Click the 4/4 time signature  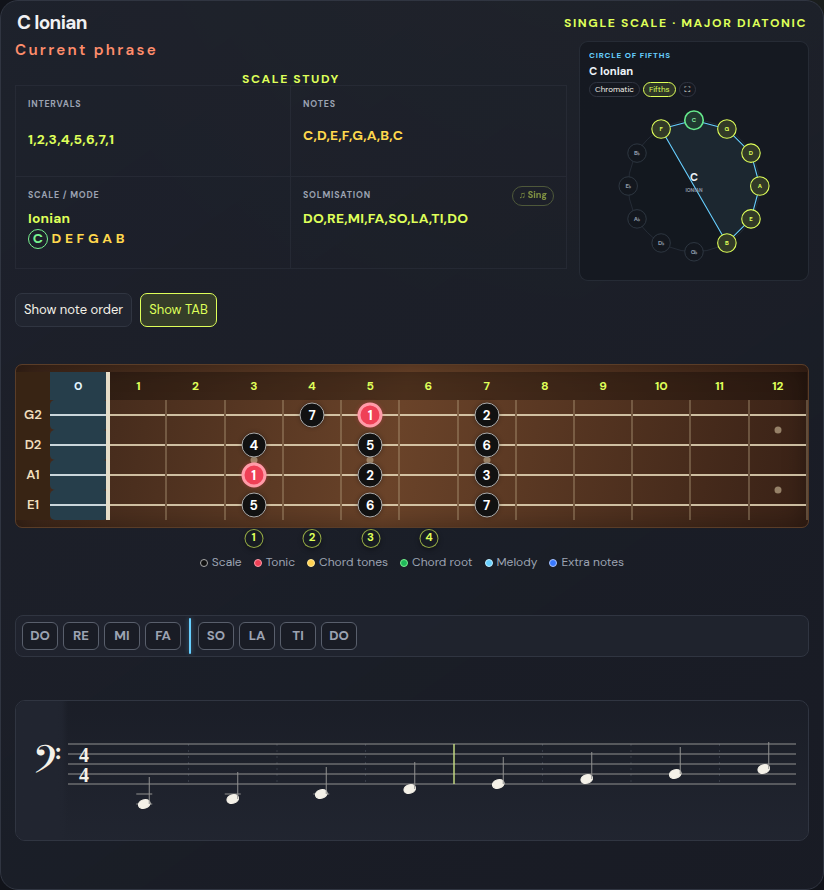tap(84, 765)
